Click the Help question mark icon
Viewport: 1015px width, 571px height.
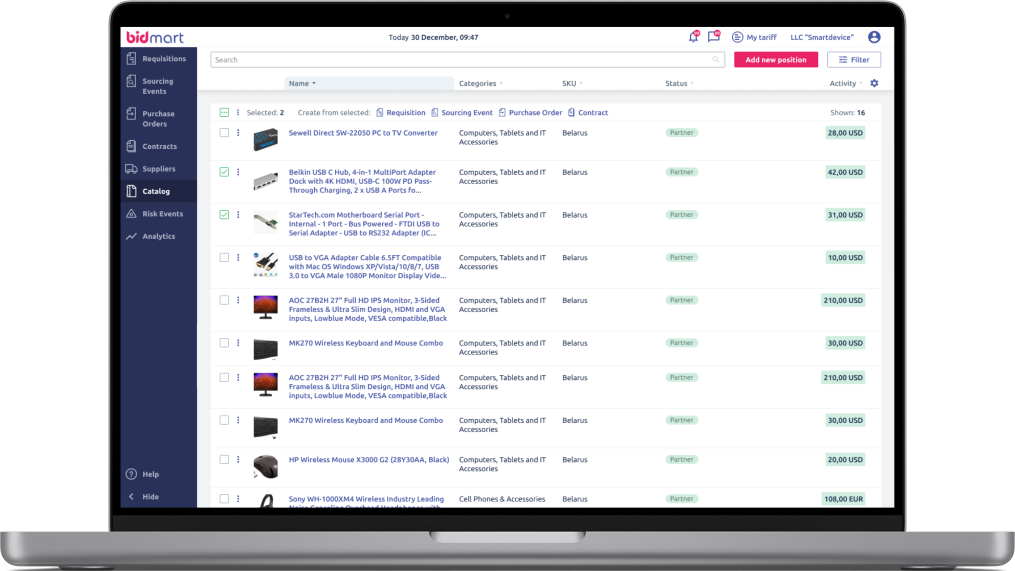pos(131,474)
